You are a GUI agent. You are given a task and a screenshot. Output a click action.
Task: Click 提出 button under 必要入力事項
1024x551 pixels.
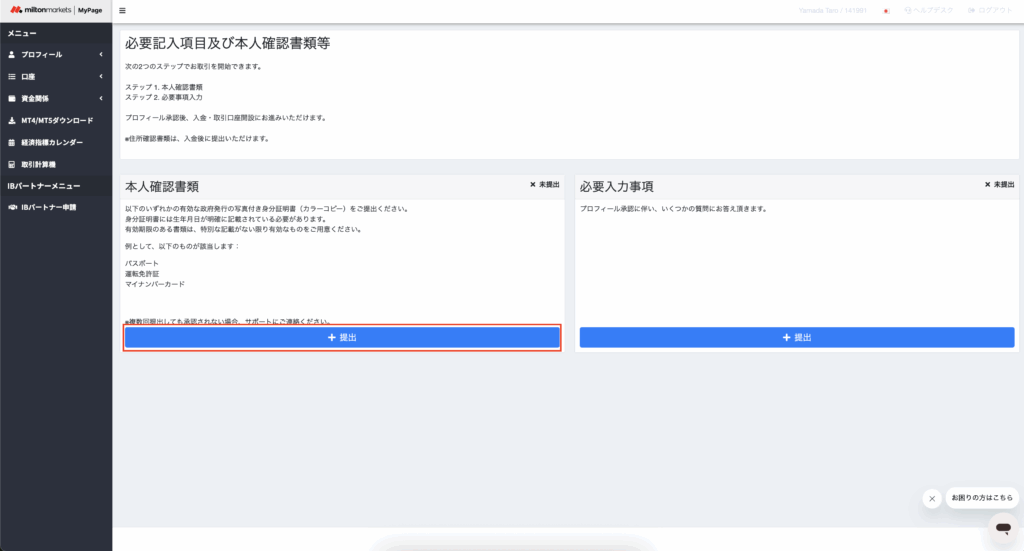pos(797,338)
